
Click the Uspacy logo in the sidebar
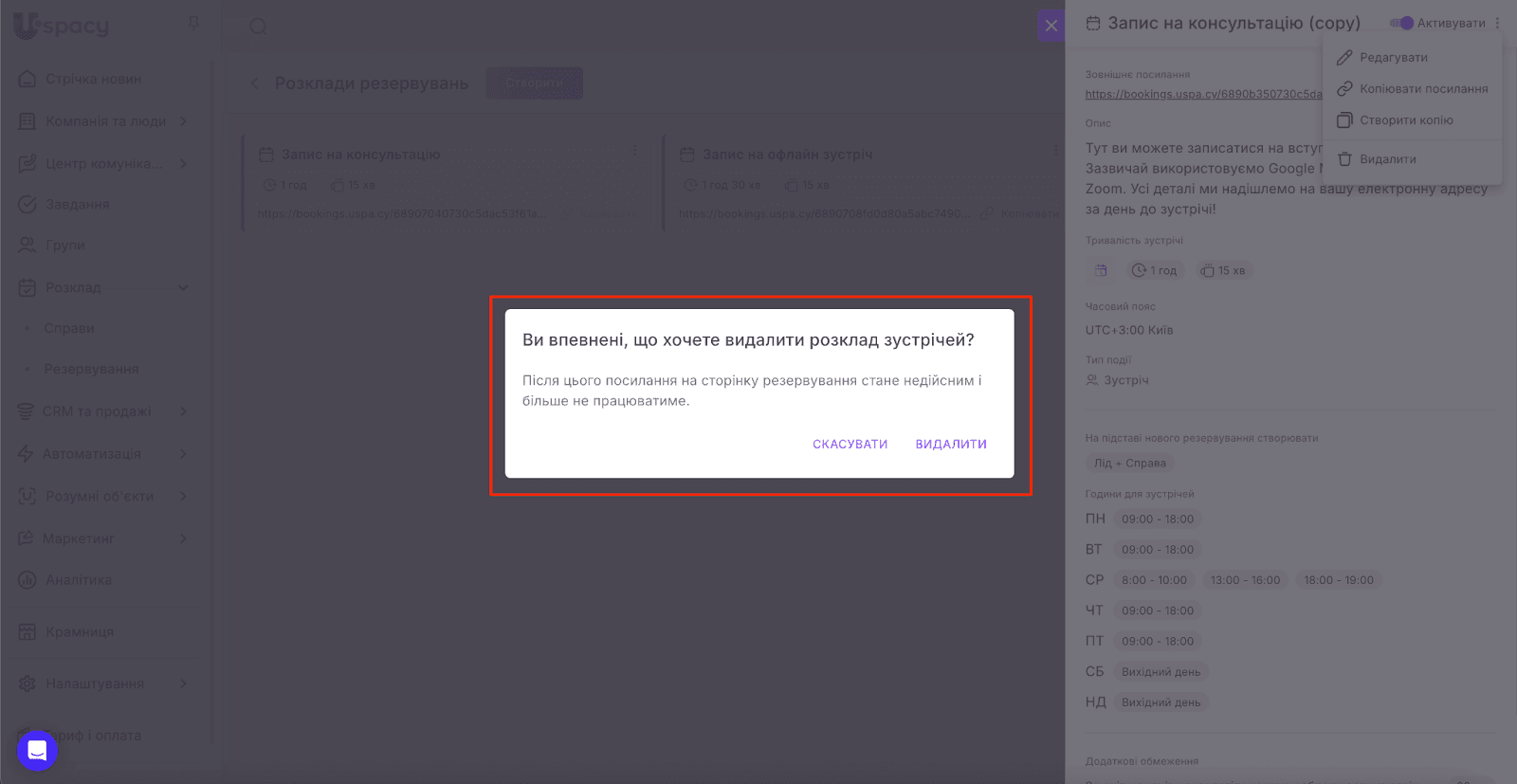62,26
